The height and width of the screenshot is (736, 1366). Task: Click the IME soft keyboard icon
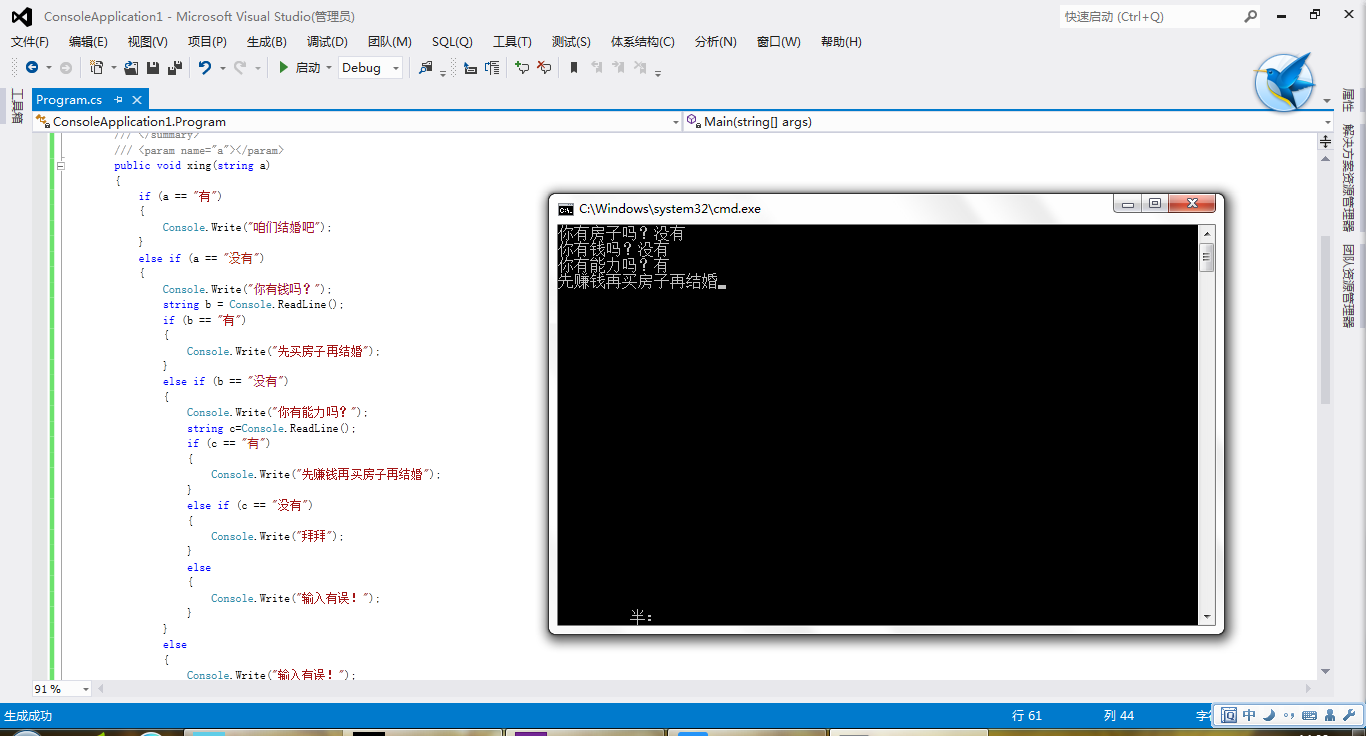pyautogui.click(x=1309, y=715)
